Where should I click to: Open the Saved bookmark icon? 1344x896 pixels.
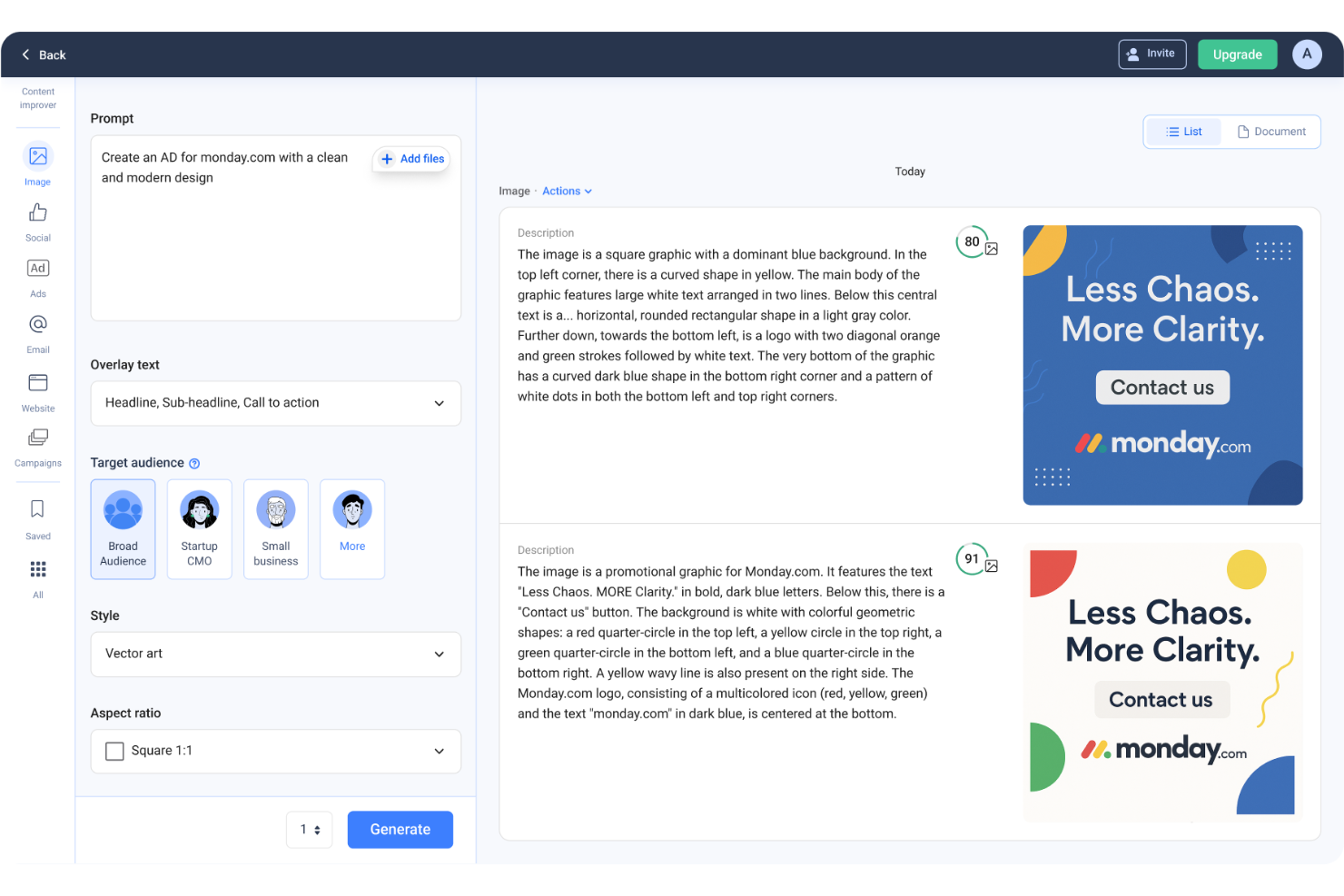click(38, 508)
